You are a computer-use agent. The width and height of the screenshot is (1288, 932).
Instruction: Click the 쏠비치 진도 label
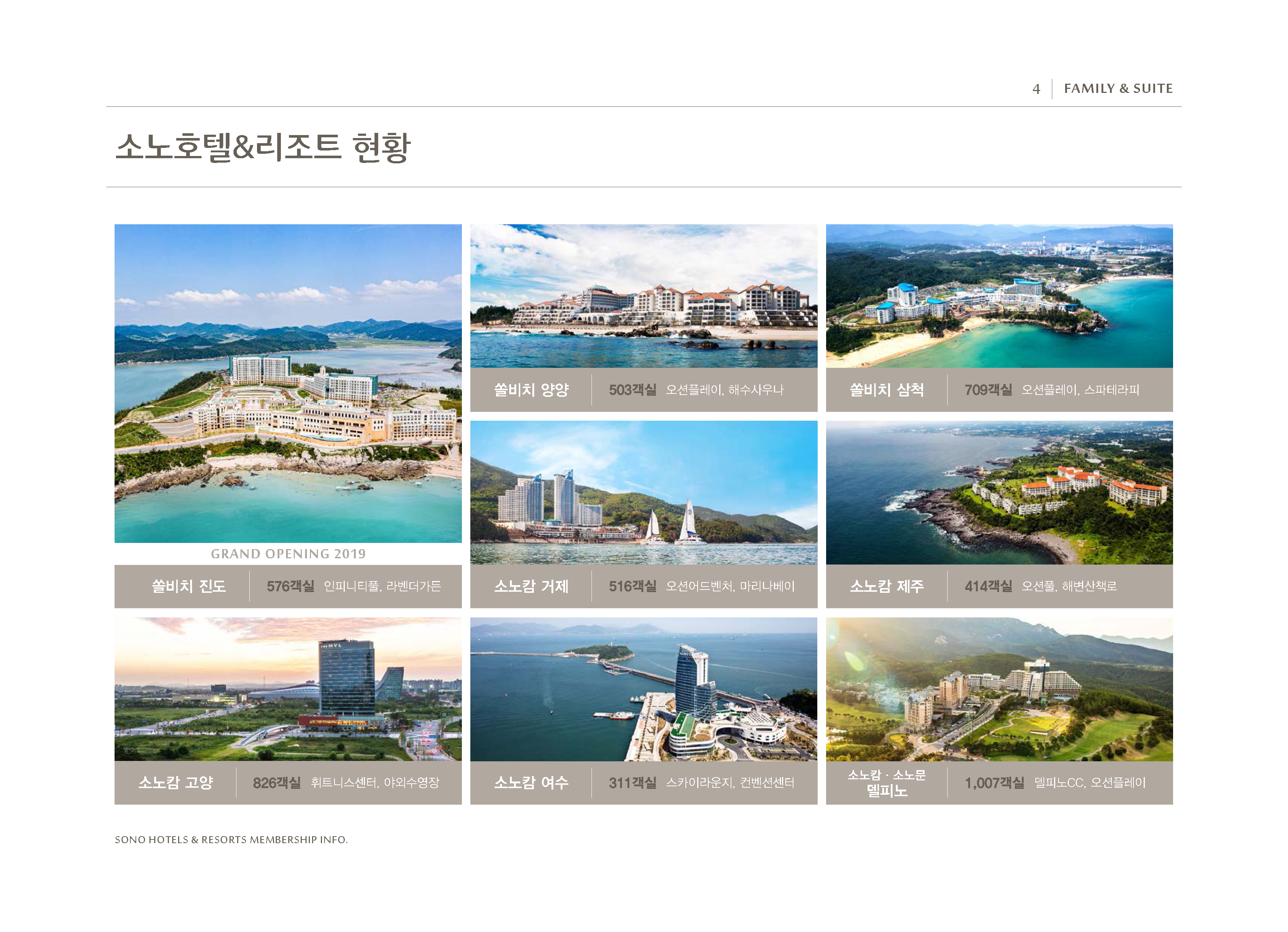(189, 586)
